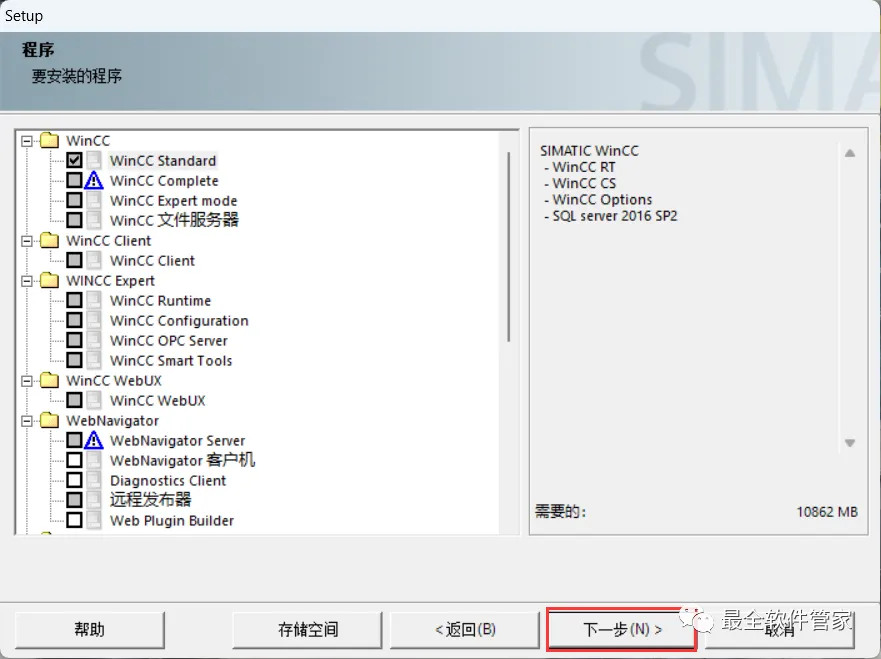Check the WebNavigator 客户机 checkbox
This screenshot has width=881, height=659.
coord(74,460)
